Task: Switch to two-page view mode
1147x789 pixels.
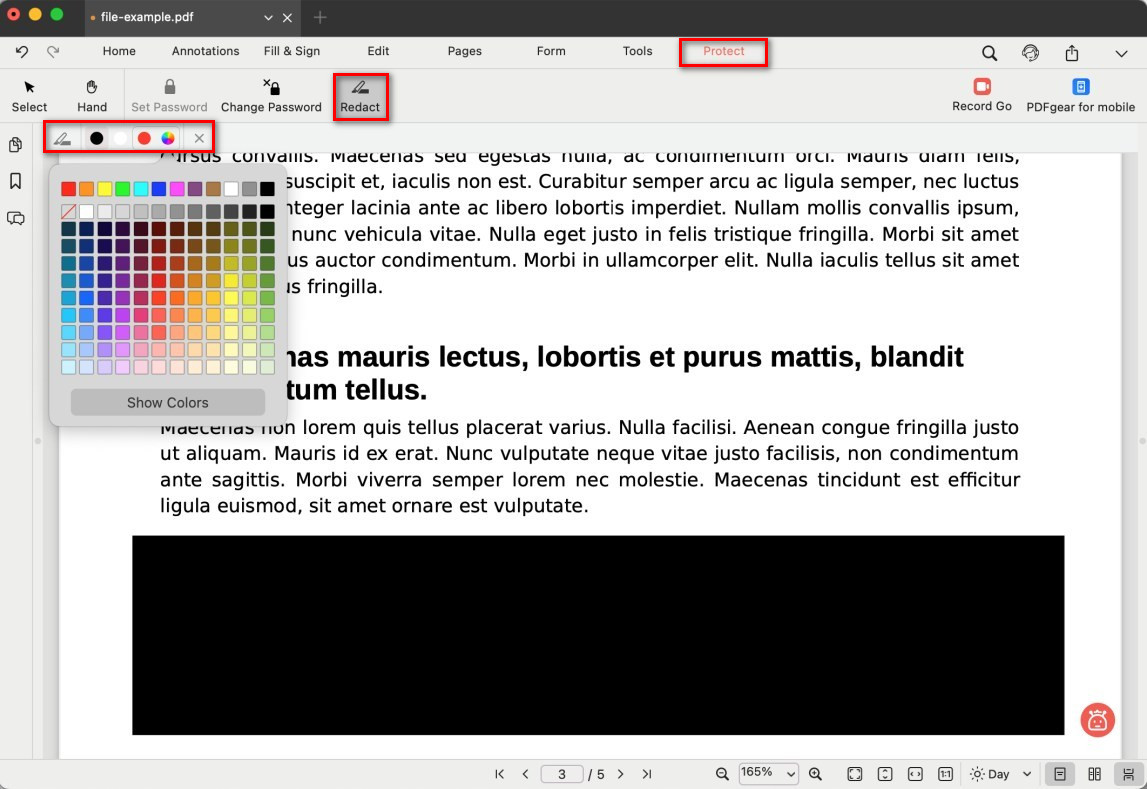Action: coord(1095,774)
